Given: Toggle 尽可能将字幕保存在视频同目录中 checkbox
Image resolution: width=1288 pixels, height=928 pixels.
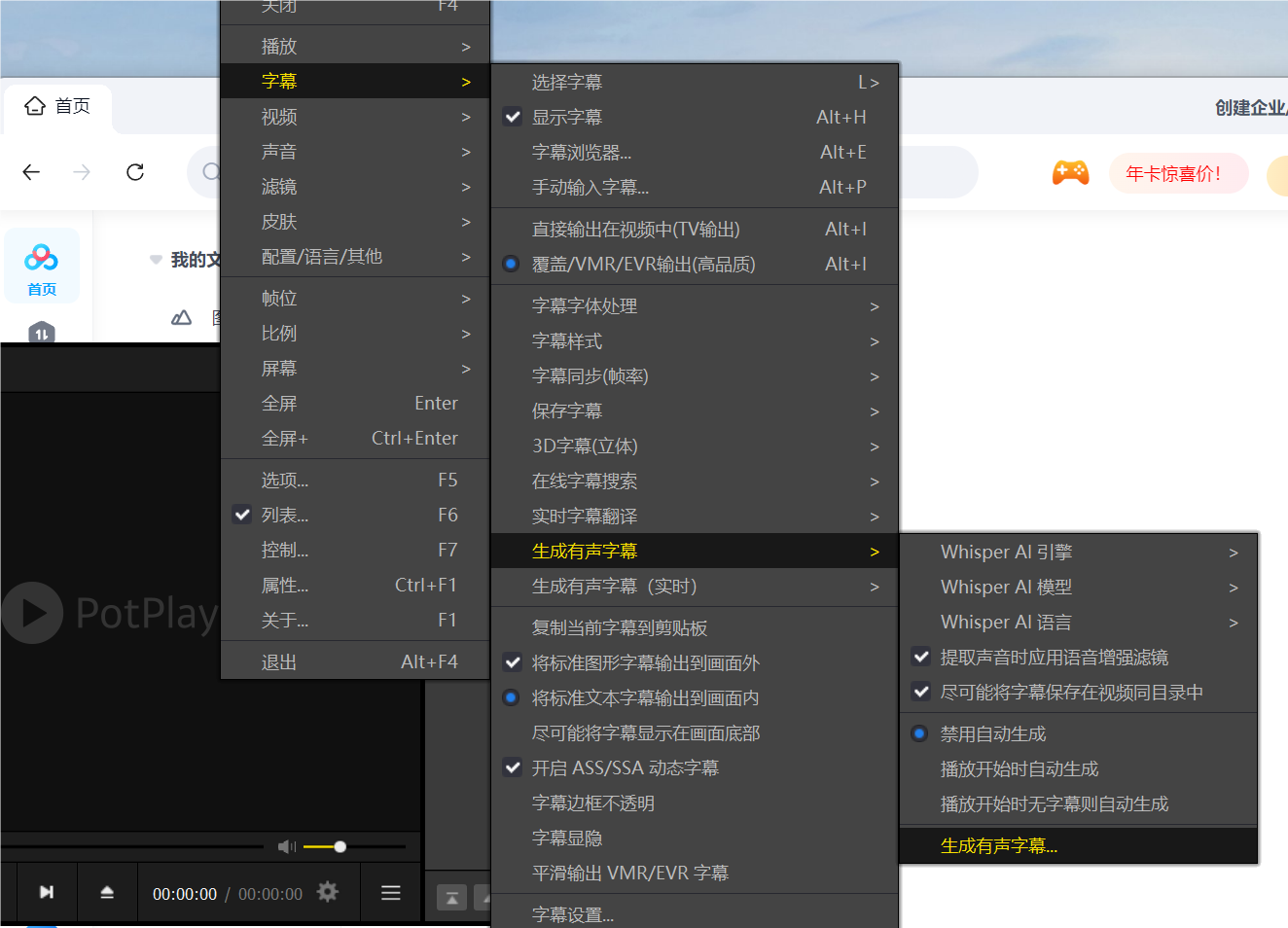Looking at the screenshot, I should (x=1079, y=693).
